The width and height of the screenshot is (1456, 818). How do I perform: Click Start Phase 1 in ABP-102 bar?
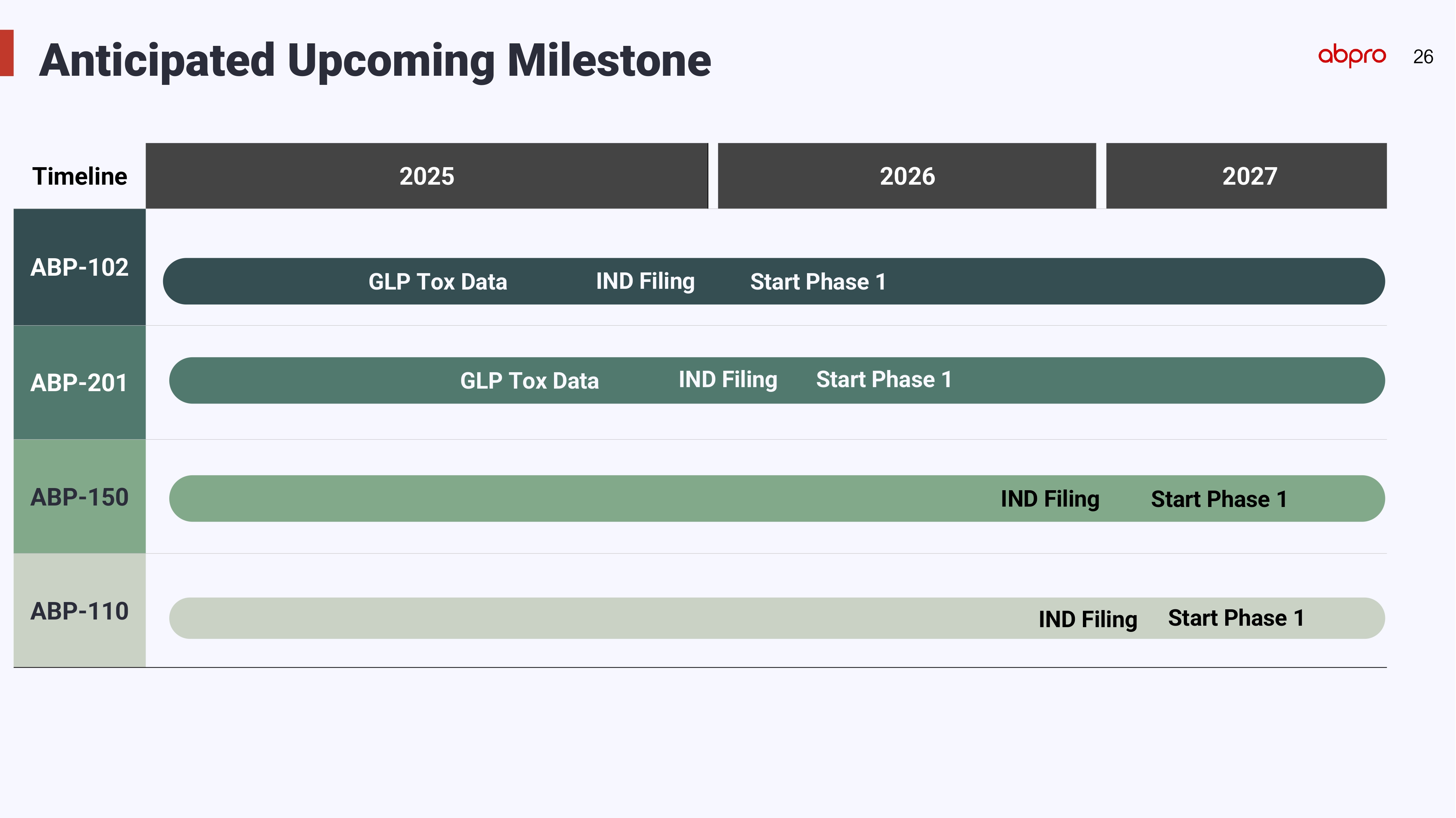click(x=818, y=282)
